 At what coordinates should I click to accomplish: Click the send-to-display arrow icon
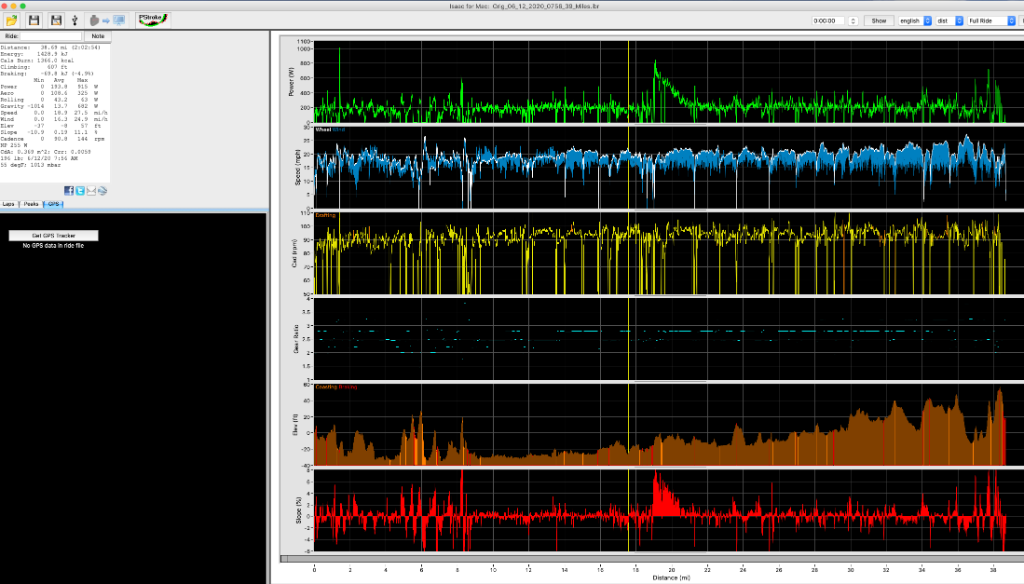point(106,20)
